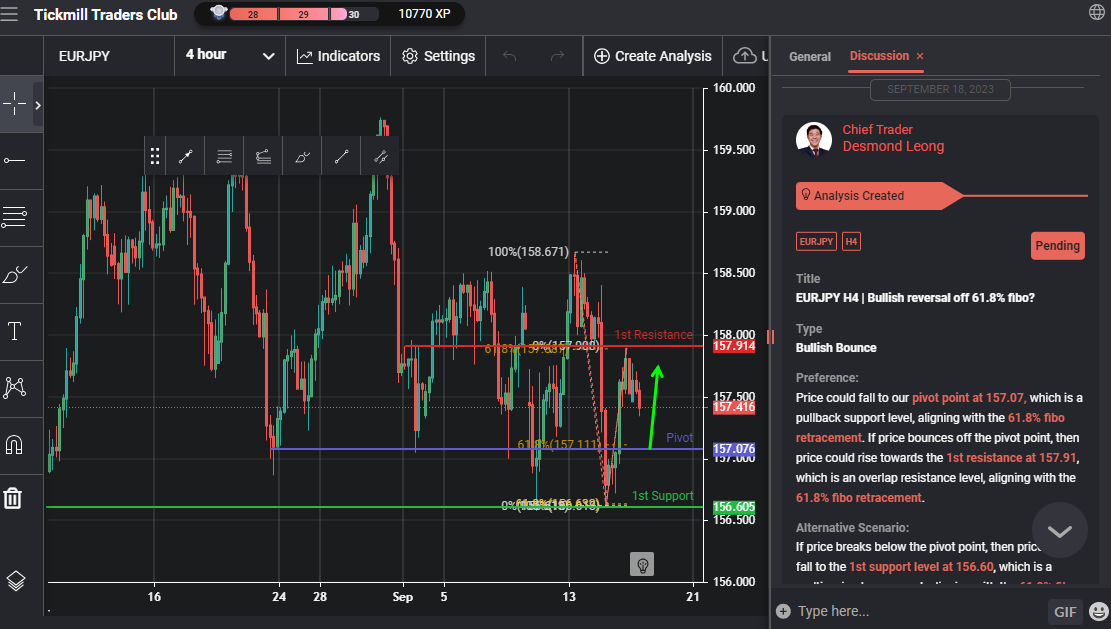The image size is (1111, 629).
Task: Click the 157.914 resistance price label
Action: coord(733,346)
